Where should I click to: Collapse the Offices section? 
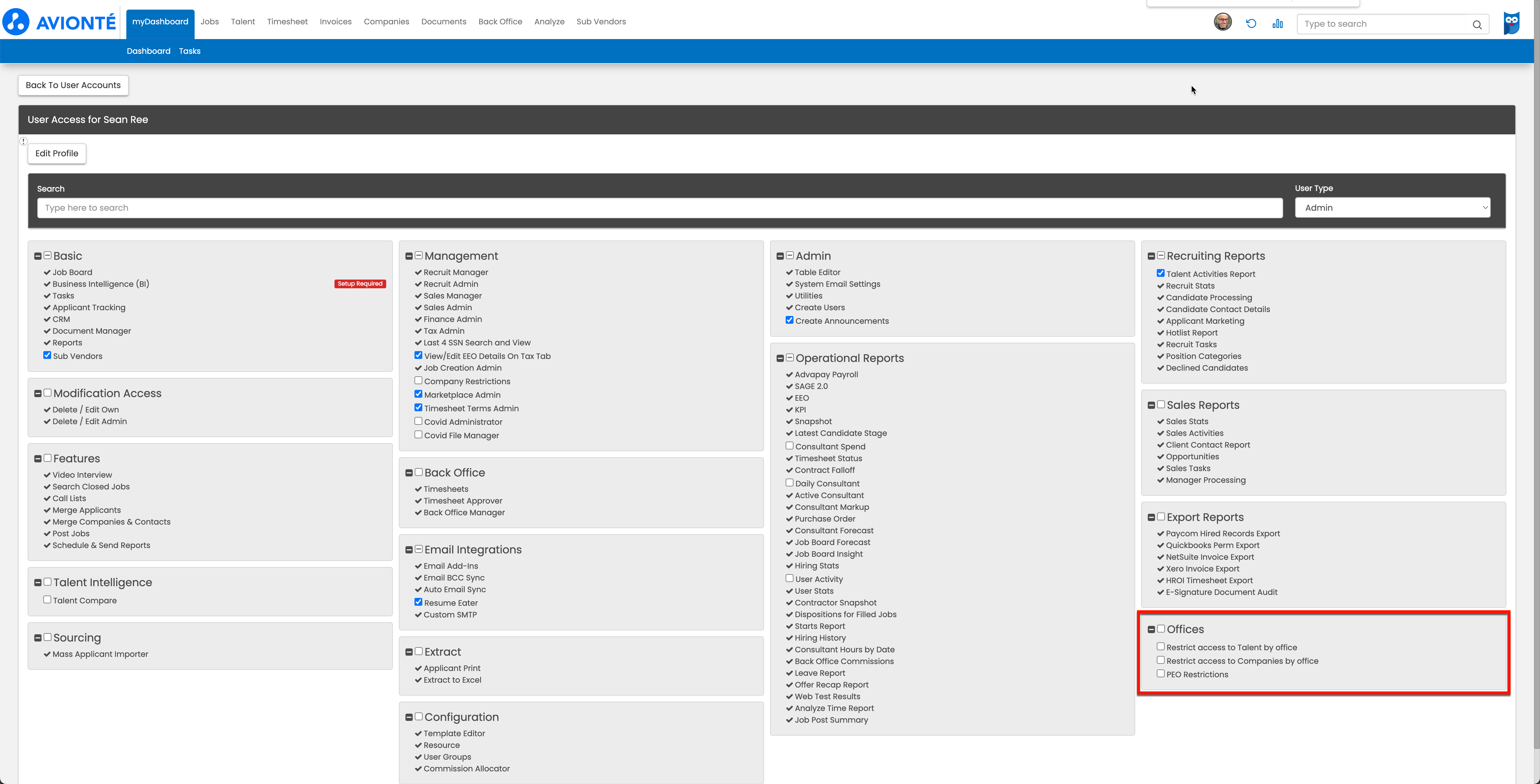click(x=1151, y=630)
